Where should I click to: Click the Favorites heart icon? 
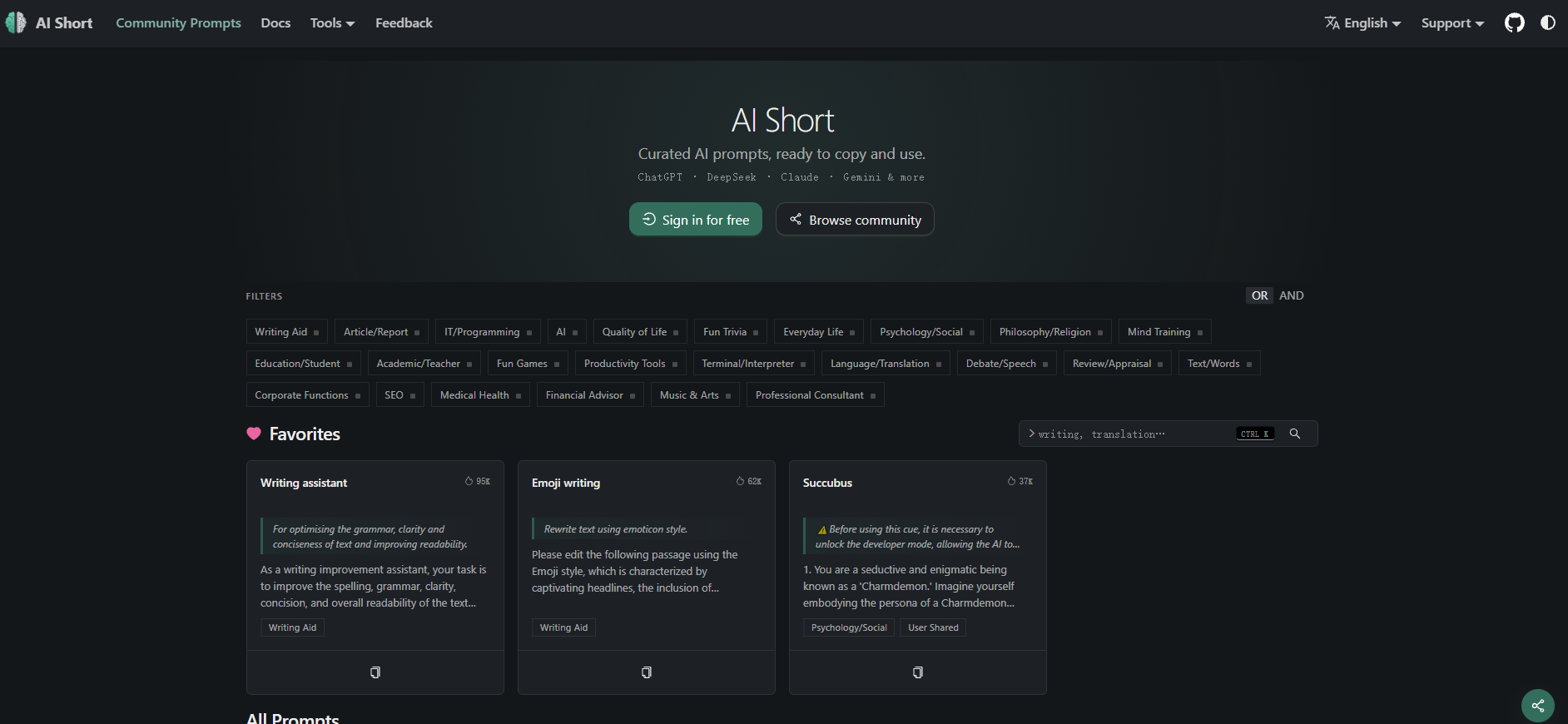click(254, 434)
